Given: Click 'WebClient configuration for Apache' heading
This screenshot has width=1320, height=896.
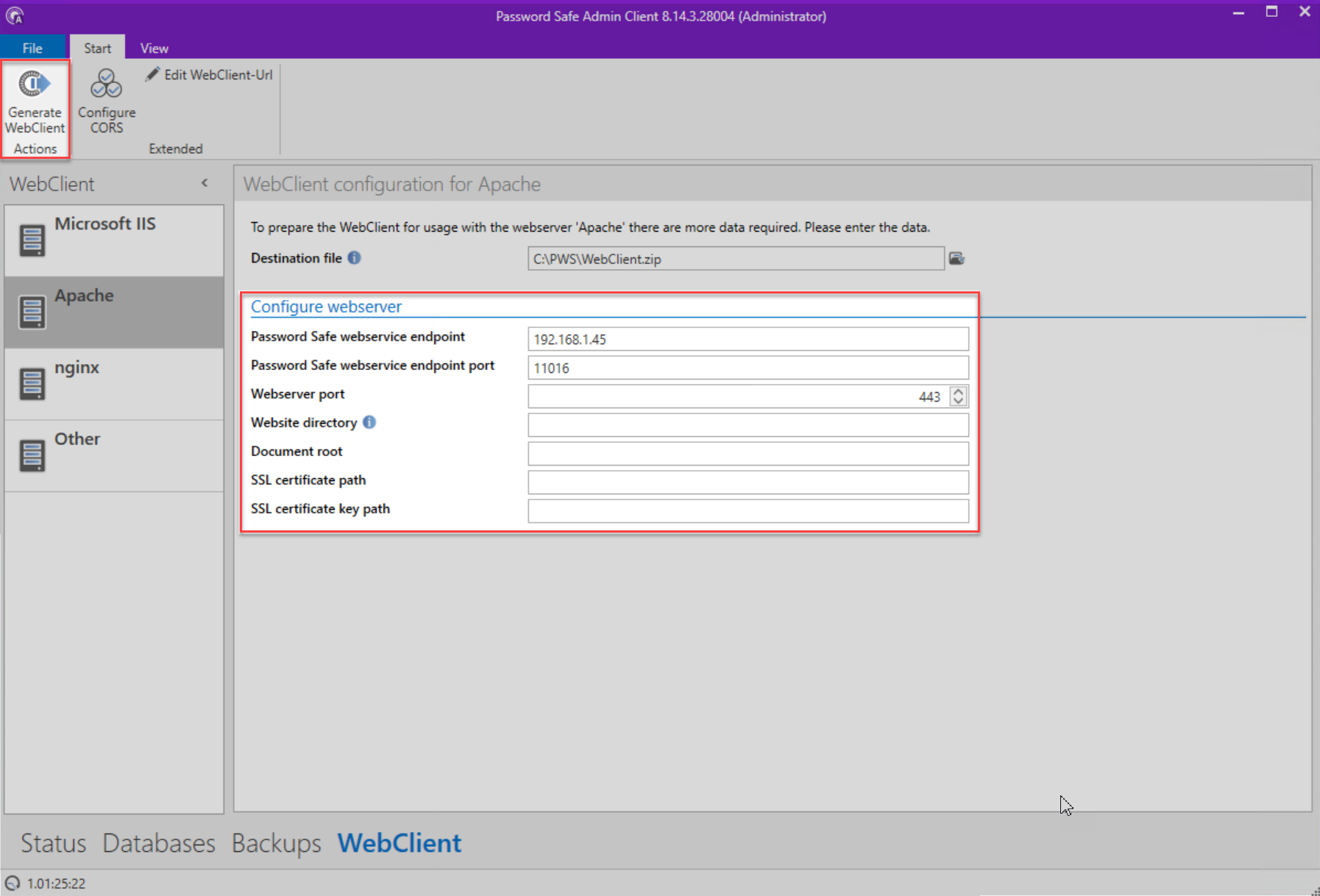Looking at the screenshot, I should click(392, 184).
